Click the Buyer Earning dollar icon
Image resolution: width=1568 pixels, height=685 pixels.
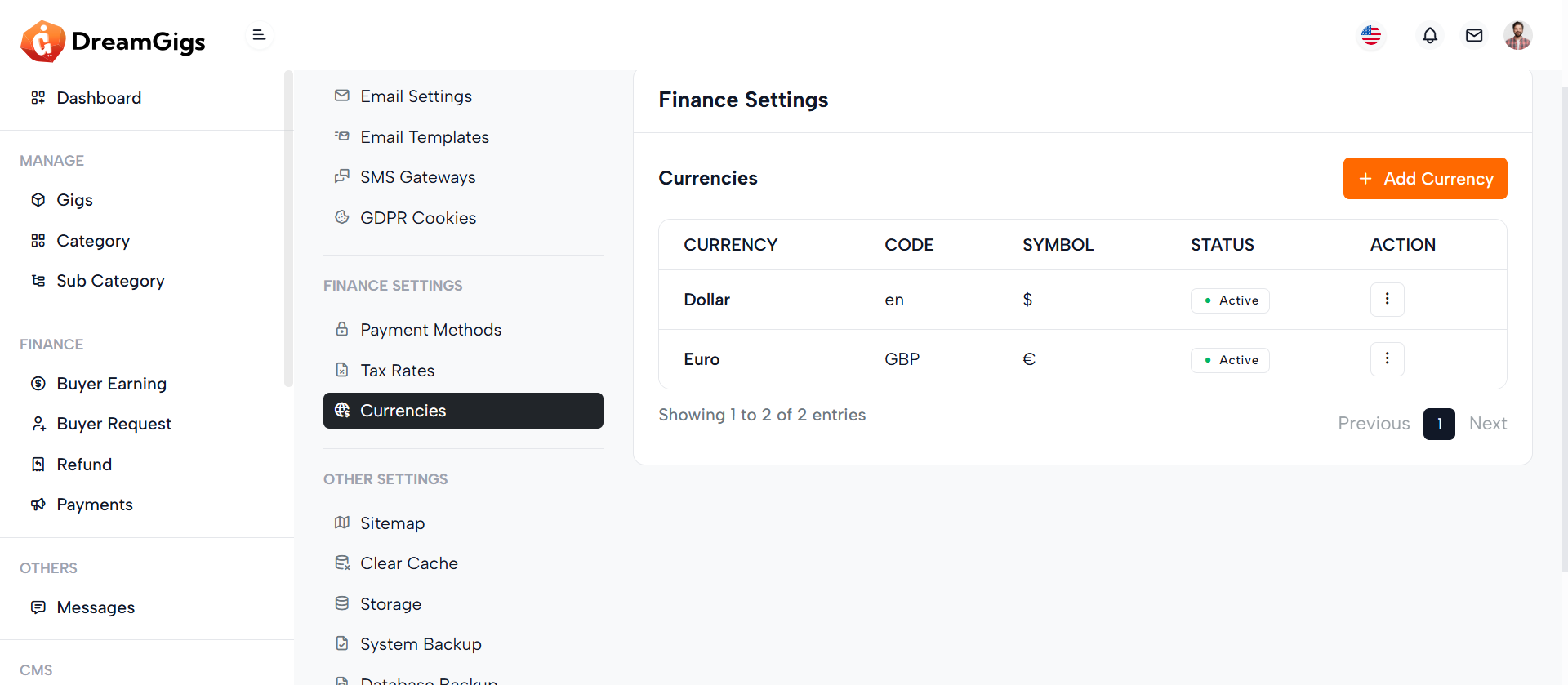[38, 384]
